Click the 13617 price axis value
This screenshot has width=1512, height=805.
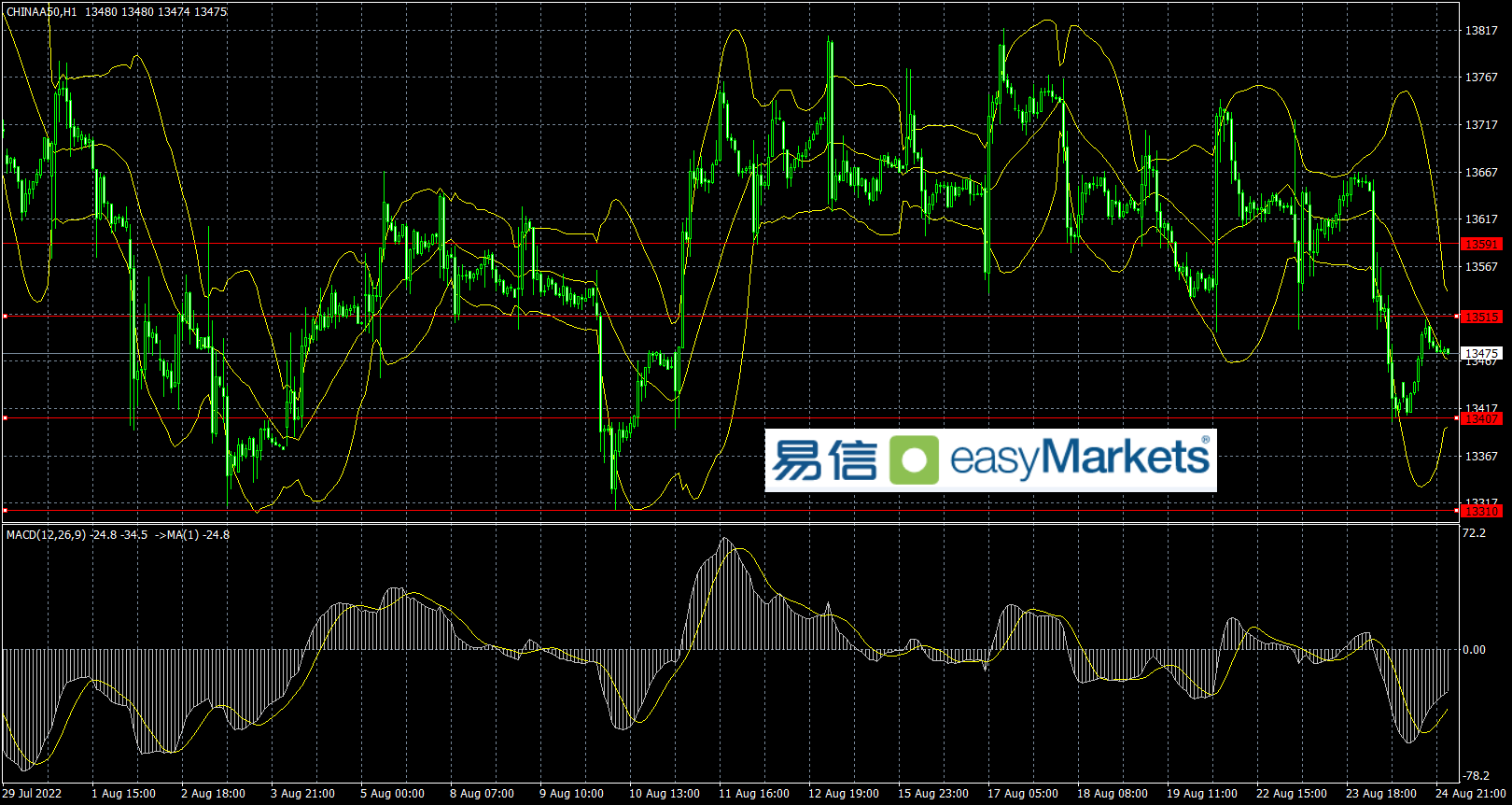click(x=1481, y=219)
